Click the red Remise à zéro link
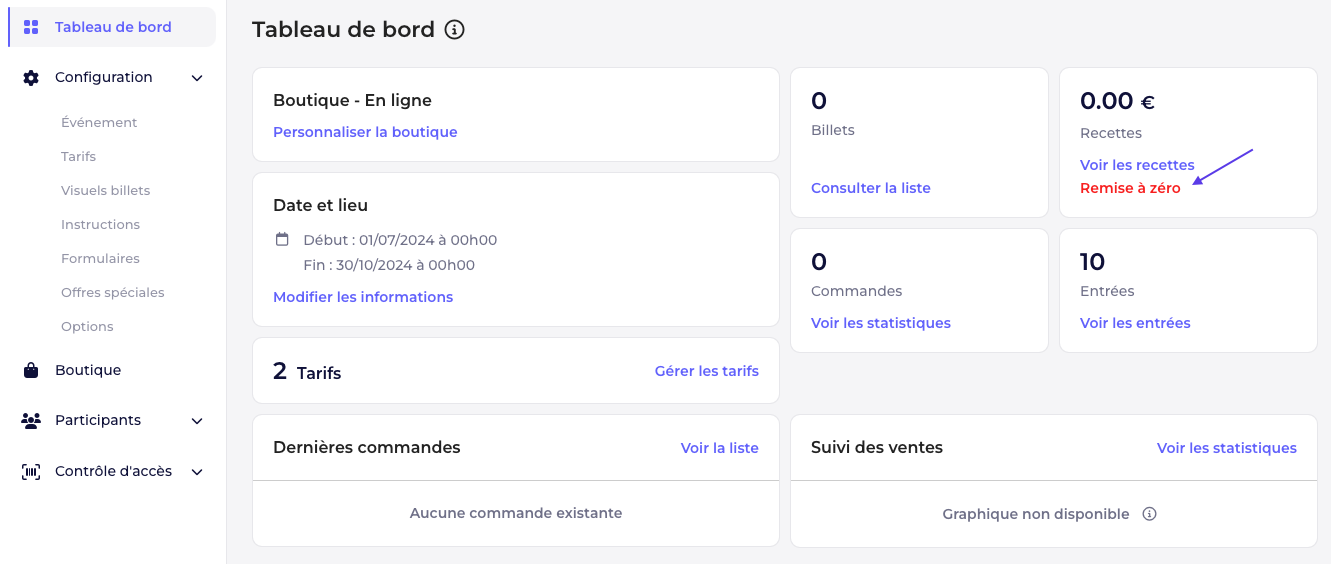This screenshot has height=564, width=1331. point(1130,188)
